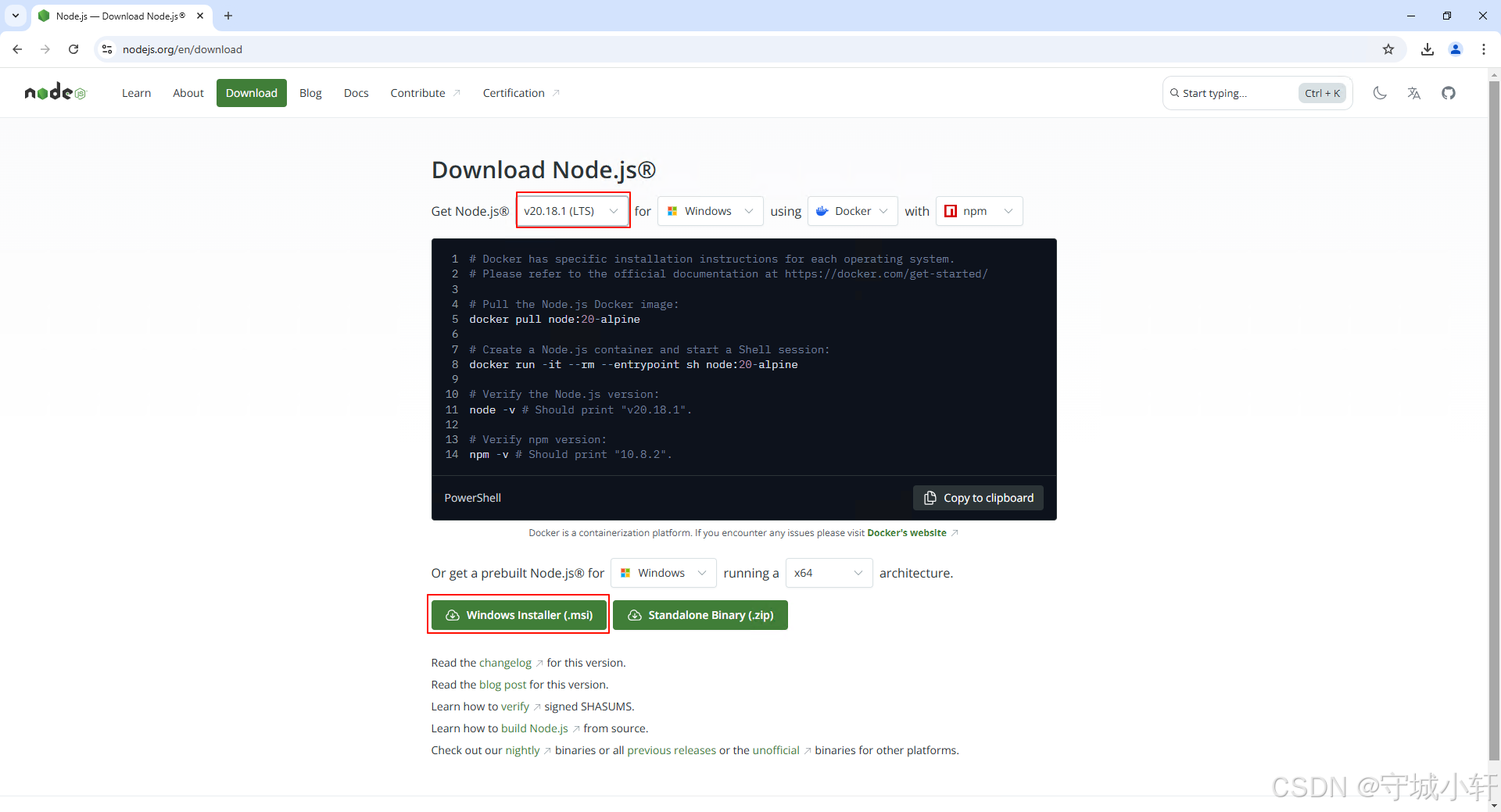1501x812 pixels.
Task: Open the nightly binaries link
Action: (x=522, y=750)
